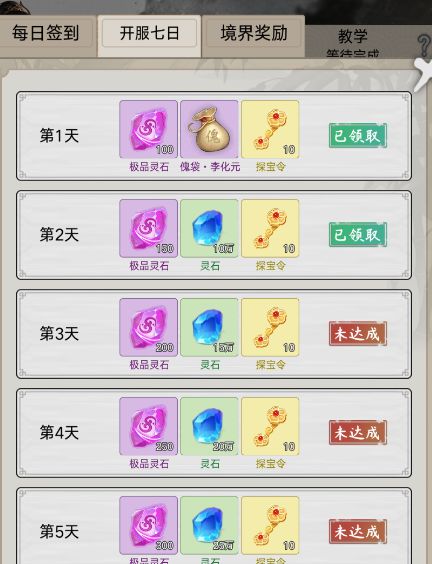Tap the Day 5 blue 灵石 icon
The width and height of the screenshot is (432, 564).
point(209,526)
